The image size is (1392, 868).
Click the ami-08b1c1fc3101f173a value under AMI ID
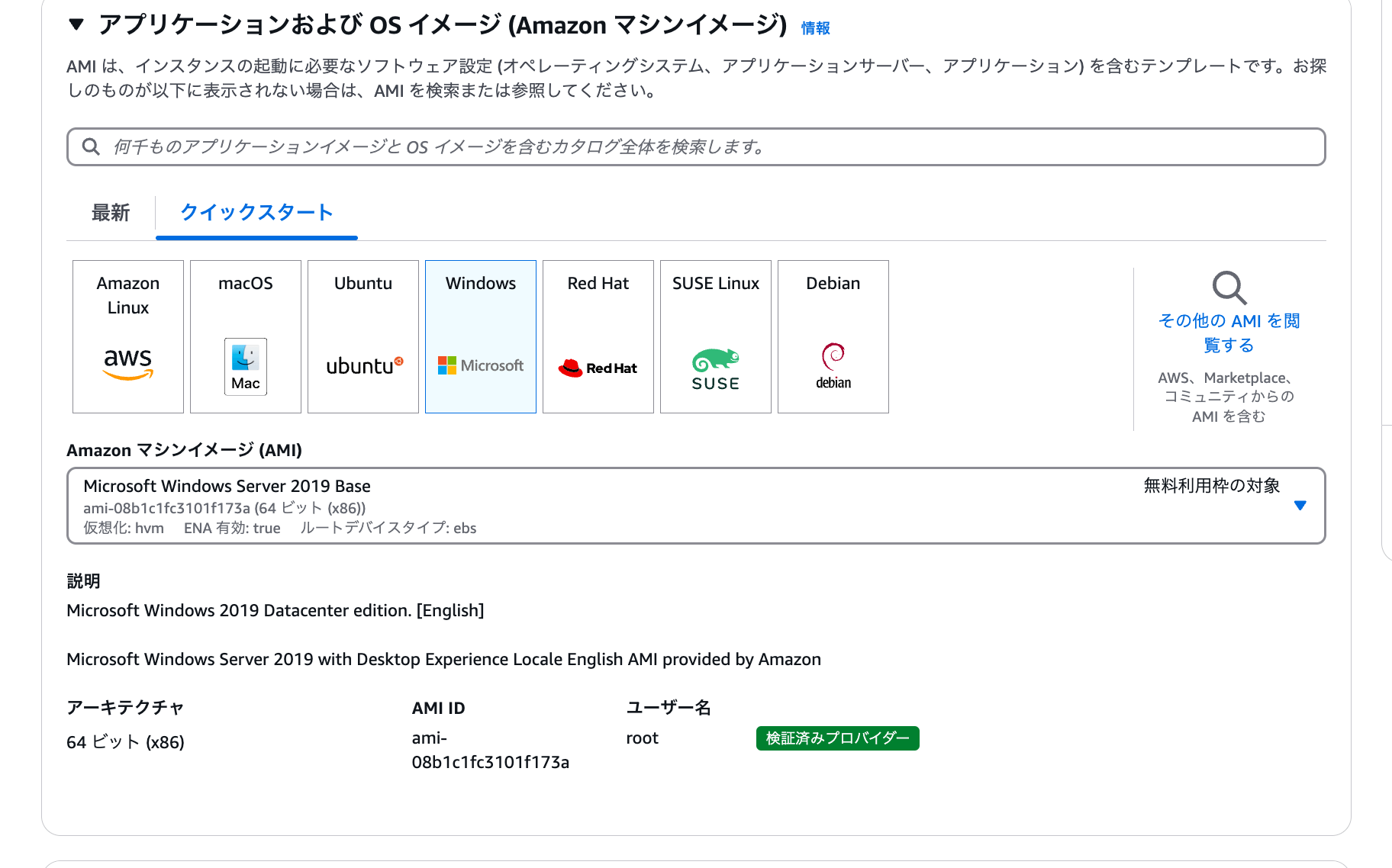[491, 750]
